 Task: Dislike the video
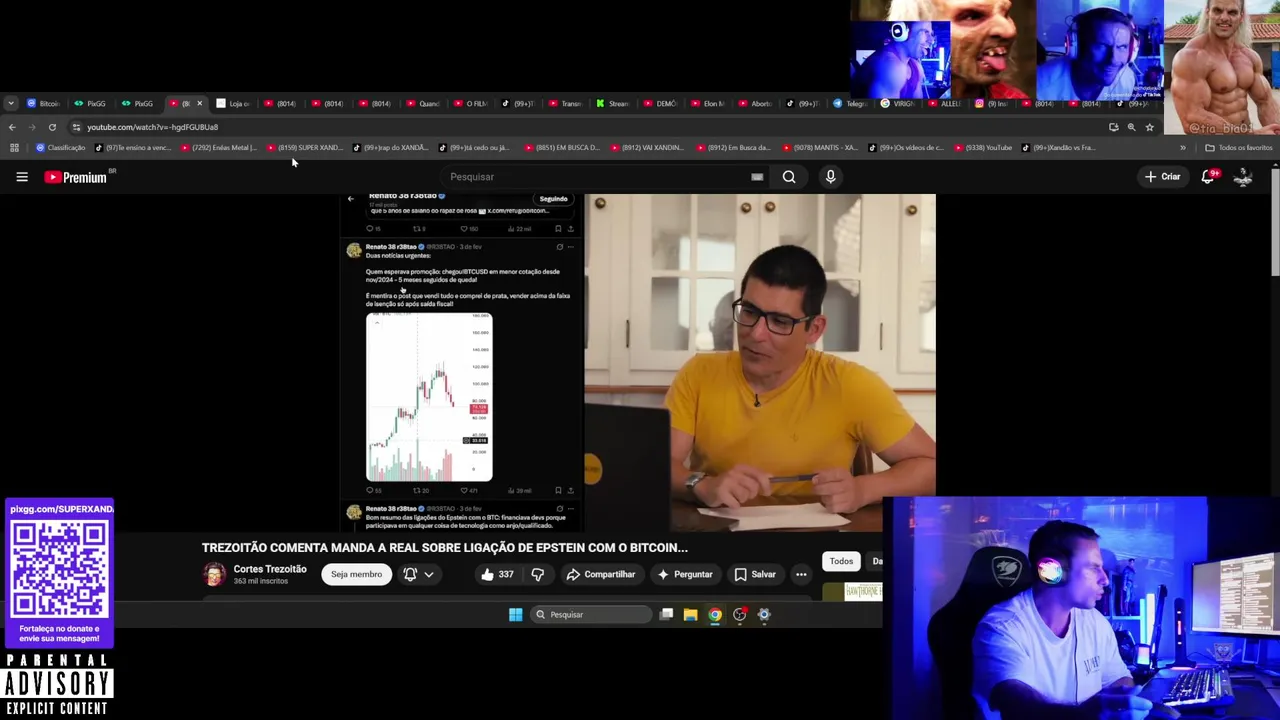(x=537, y=574)
